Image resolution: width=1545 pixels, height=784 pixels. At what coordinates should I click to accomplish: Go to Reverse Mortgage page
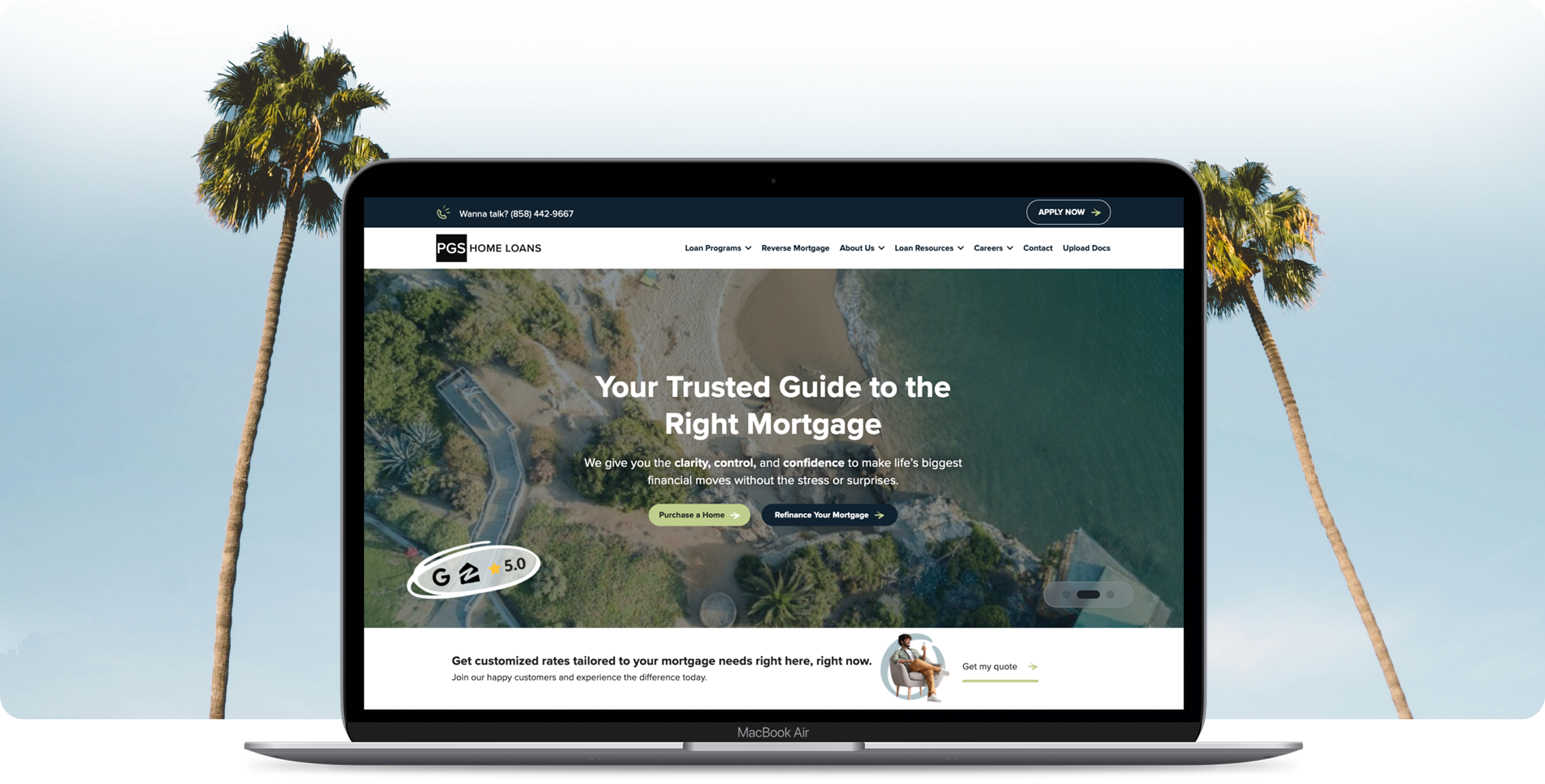click(795, 248)
